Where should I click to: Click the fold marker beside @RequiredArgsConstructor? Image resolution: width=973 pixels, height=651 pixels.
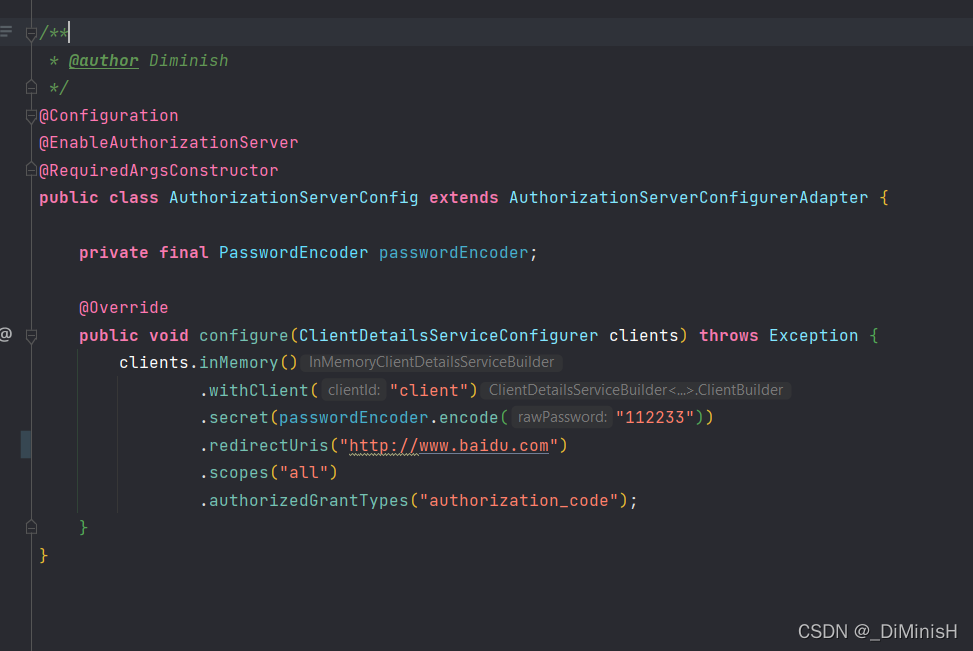tap(30, 170)
